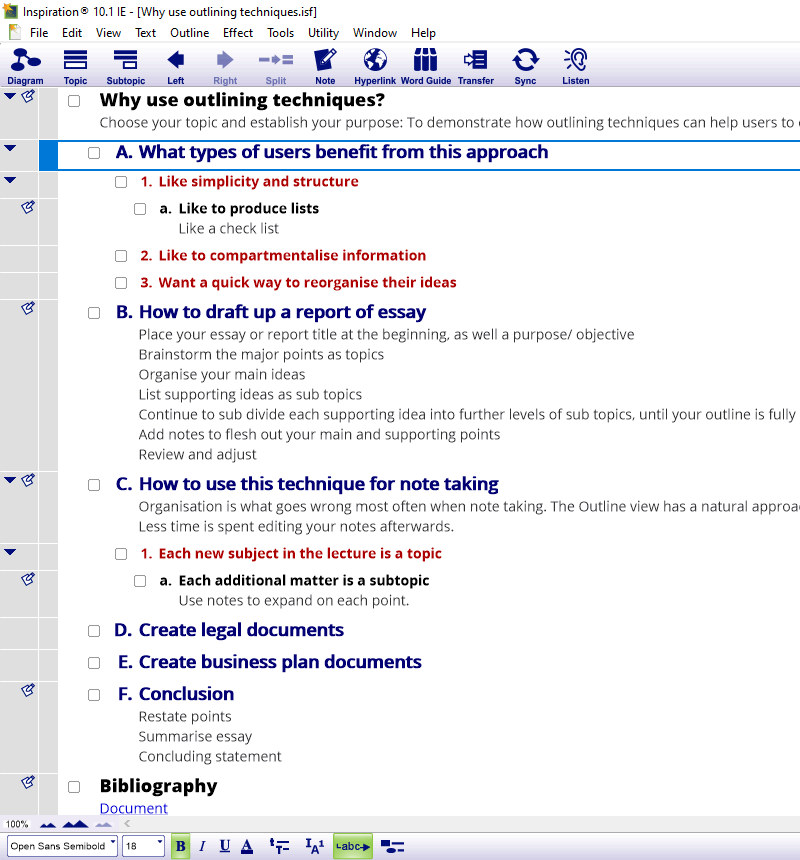Click note icon beside 'Bibliography'
The width and height of the screenshot is (800, 860).
28,782
